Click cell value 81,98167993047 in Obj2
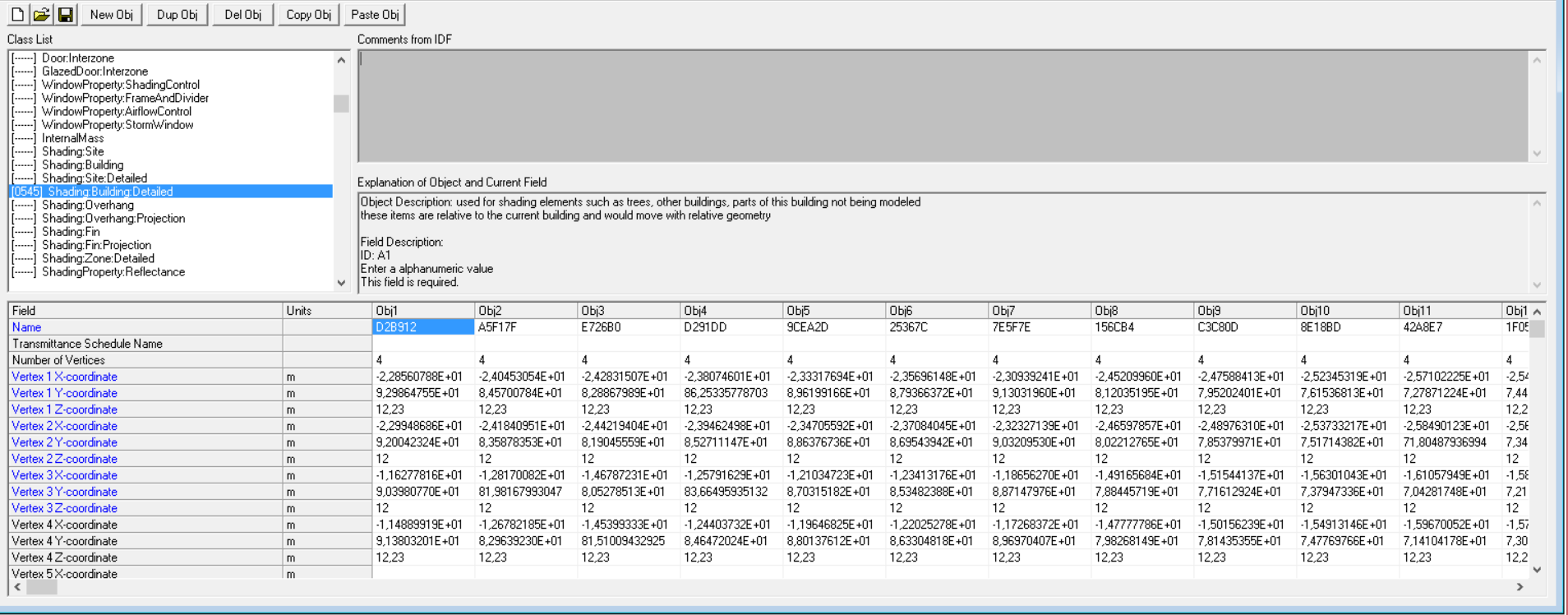The width and height of the screenshot is (1568, 615). [526, 492]
